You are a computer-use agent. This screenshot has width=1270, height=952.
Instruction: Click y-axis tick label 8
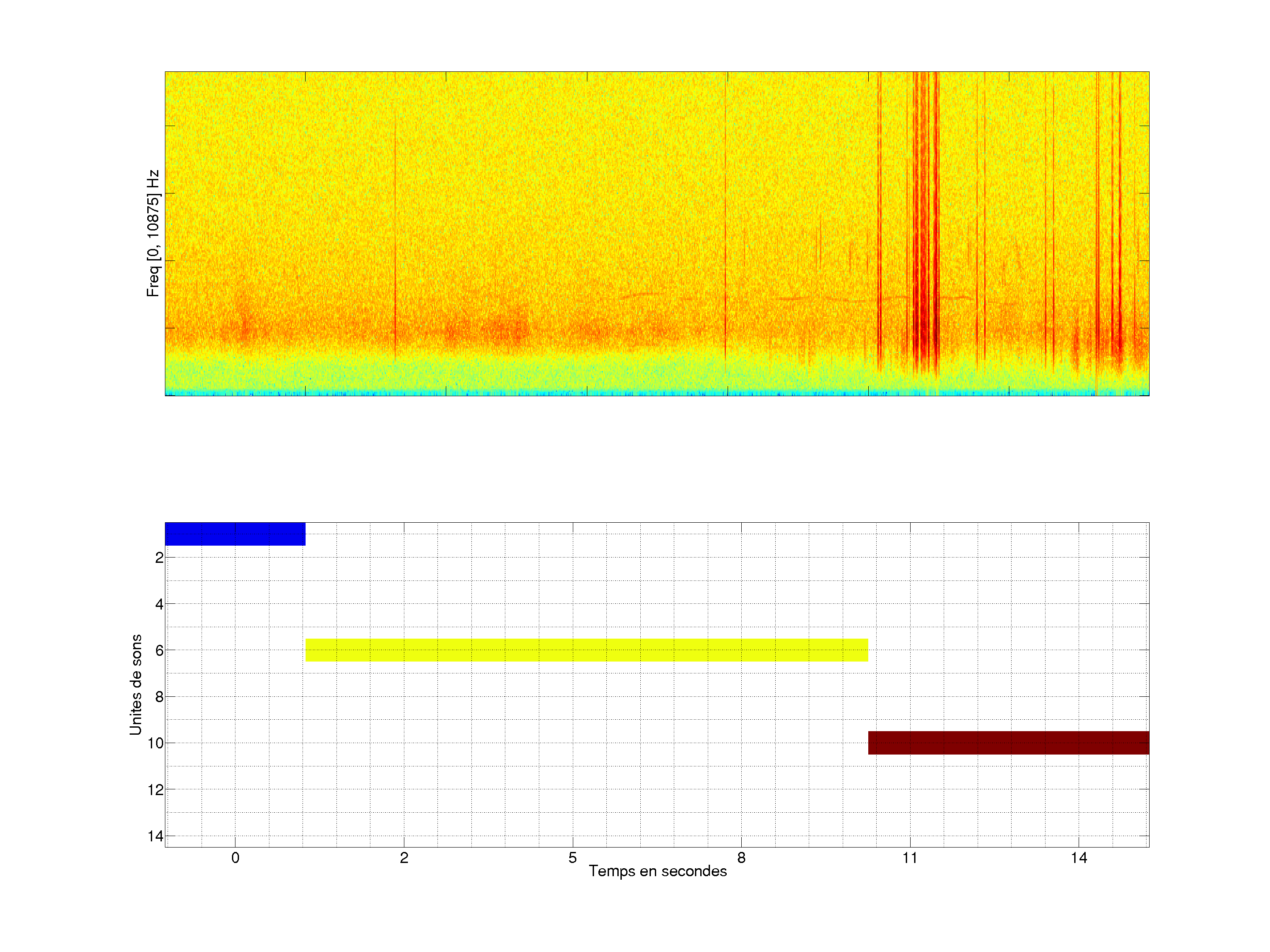pos(159,697)
